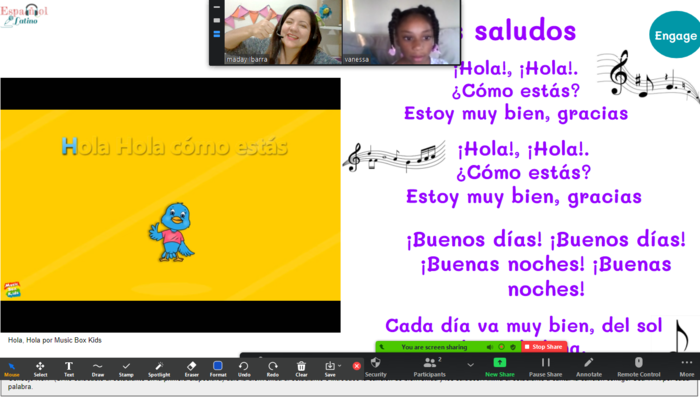
Task: Click the 'You are screen sharing' label
Action: point(434,347)
